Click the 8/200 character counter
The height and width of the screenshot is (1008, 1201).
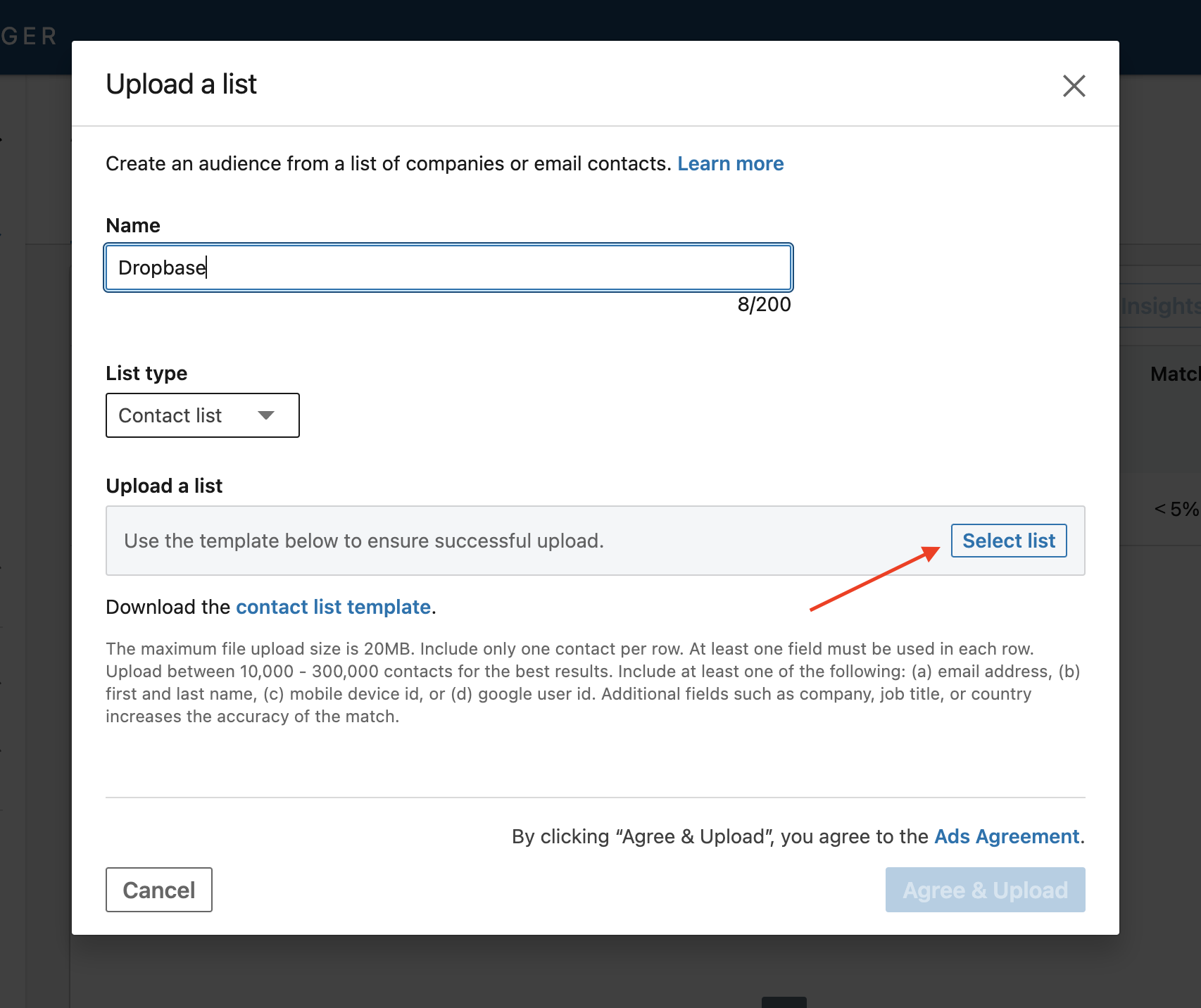(764, 304)
